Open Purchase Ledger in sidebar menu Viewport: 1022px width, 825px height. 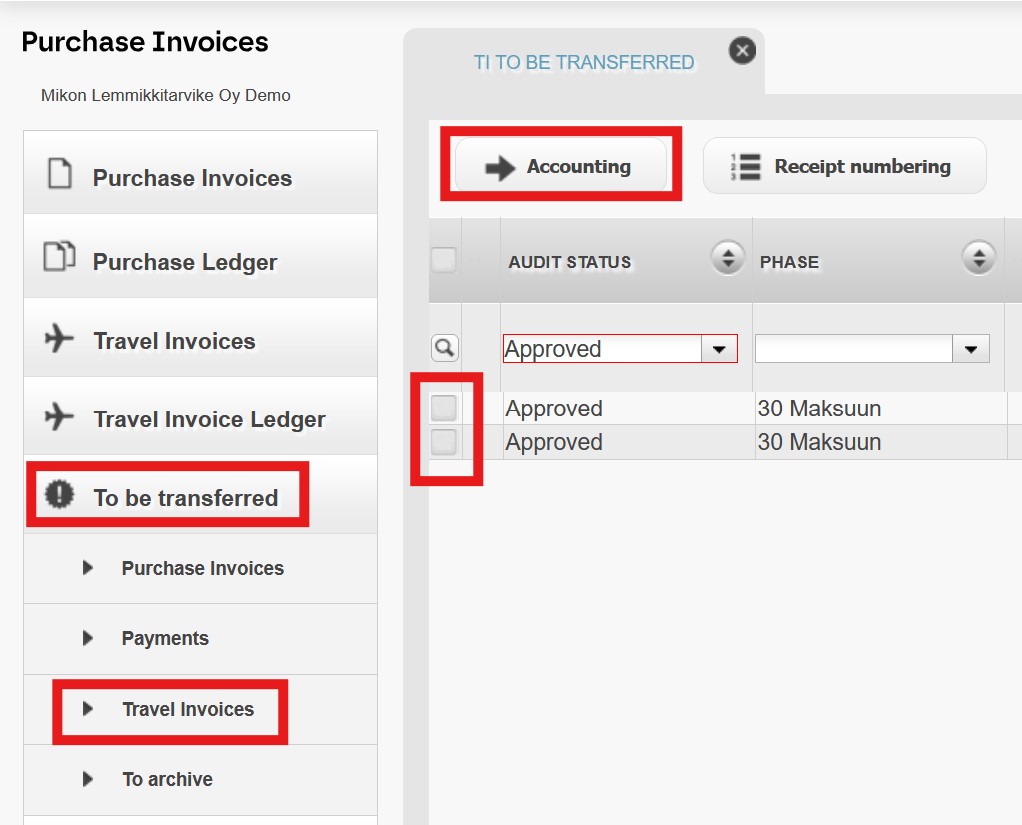pyautogui.click(x=200, y=256)
